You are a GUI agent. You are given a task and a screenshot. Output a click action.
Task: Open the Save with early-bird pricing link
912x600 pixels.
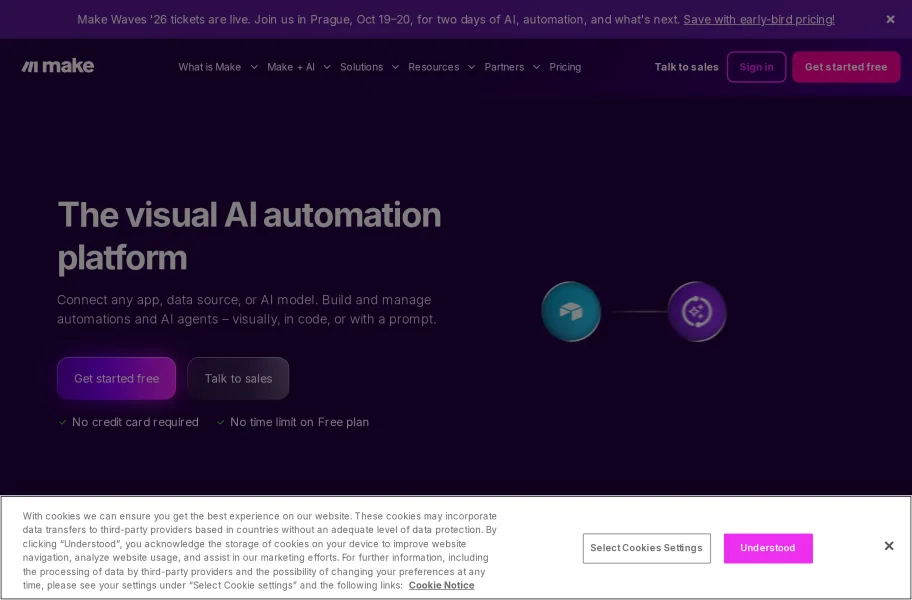point(758,19)
